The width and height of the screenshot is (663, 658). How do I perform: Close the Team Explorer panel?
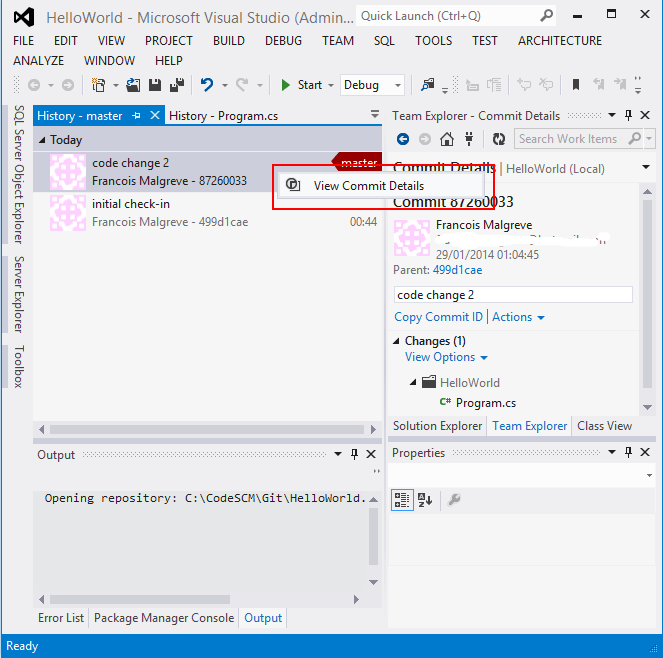pos(645,115)
